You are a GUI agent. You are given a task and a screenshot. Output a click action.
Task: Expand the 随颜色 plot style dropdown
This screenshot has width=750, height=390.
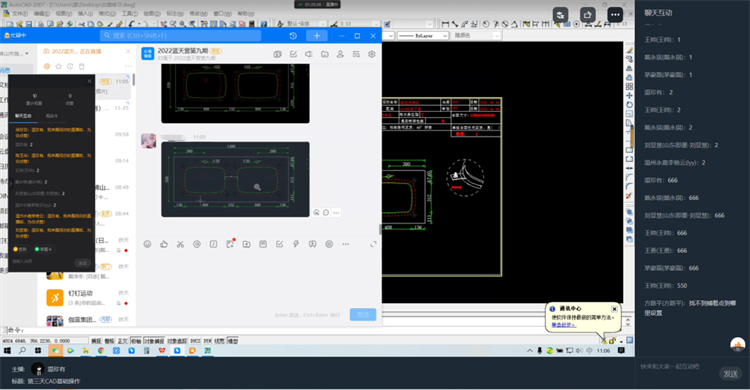click(476, 35)
